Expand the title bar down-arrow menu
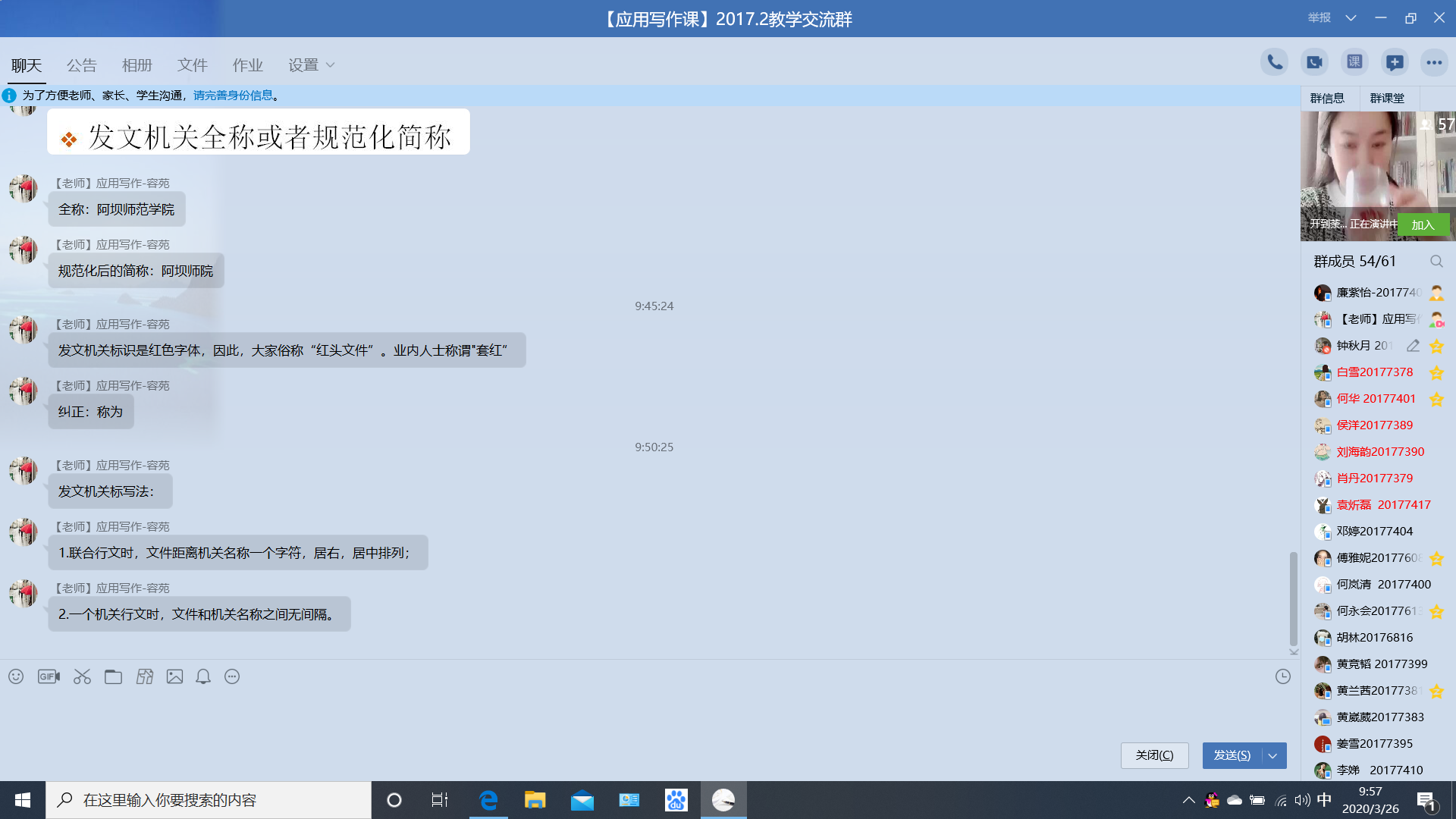The width and height of the screenshot is (1456, 819). 1351,18
